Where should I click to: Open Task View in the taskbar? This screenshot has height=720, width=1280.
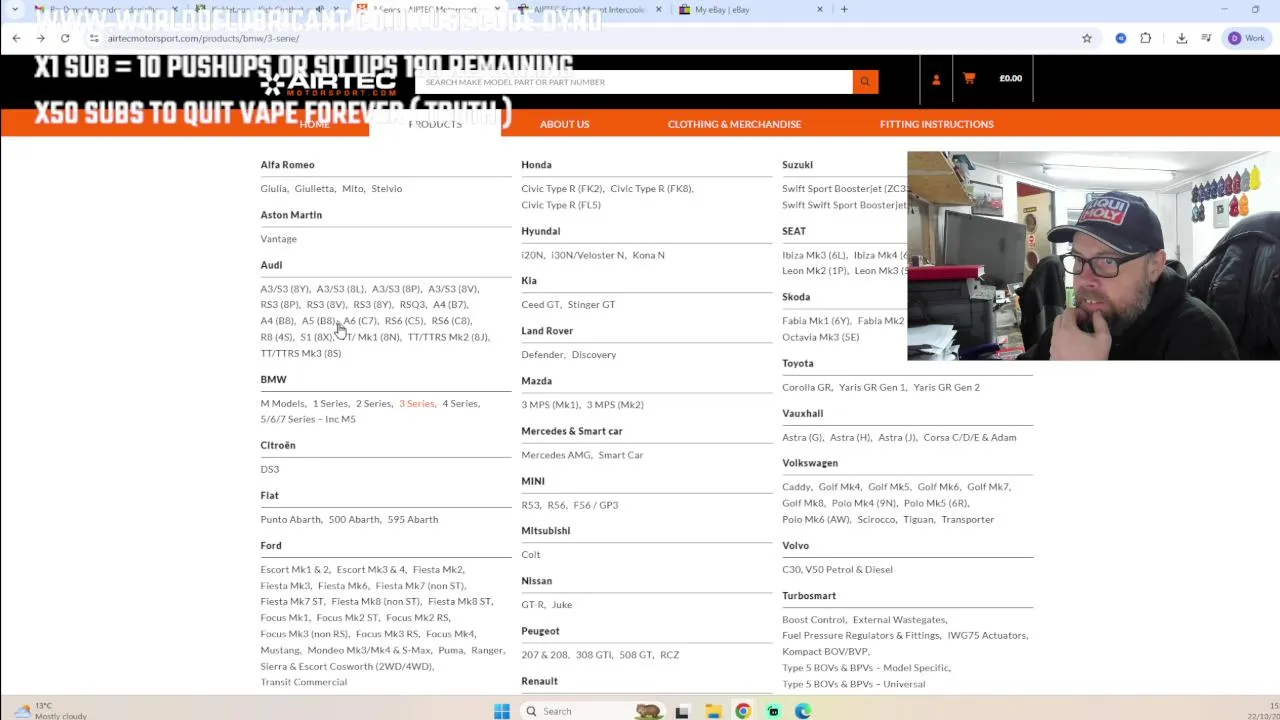point(682,711)
